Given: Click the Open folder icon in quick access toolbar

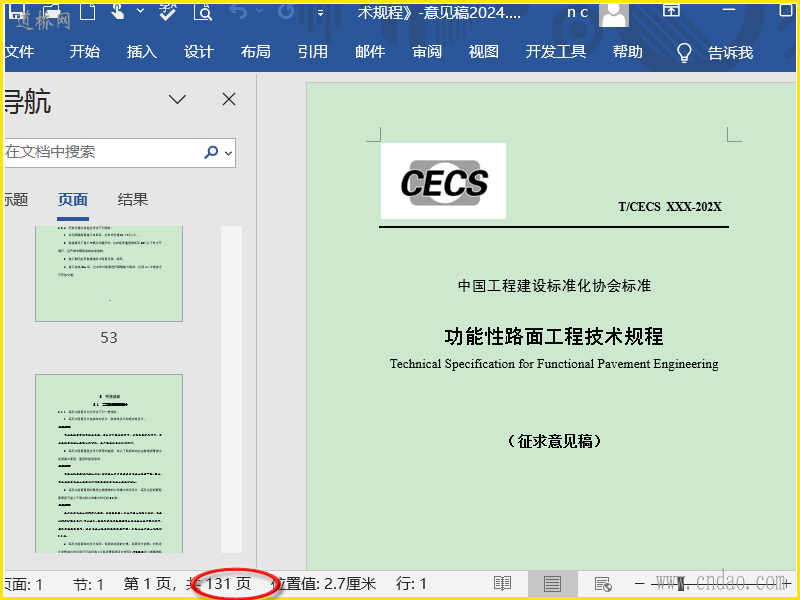Looking at the screenshot, I should (x=51, y=10).
